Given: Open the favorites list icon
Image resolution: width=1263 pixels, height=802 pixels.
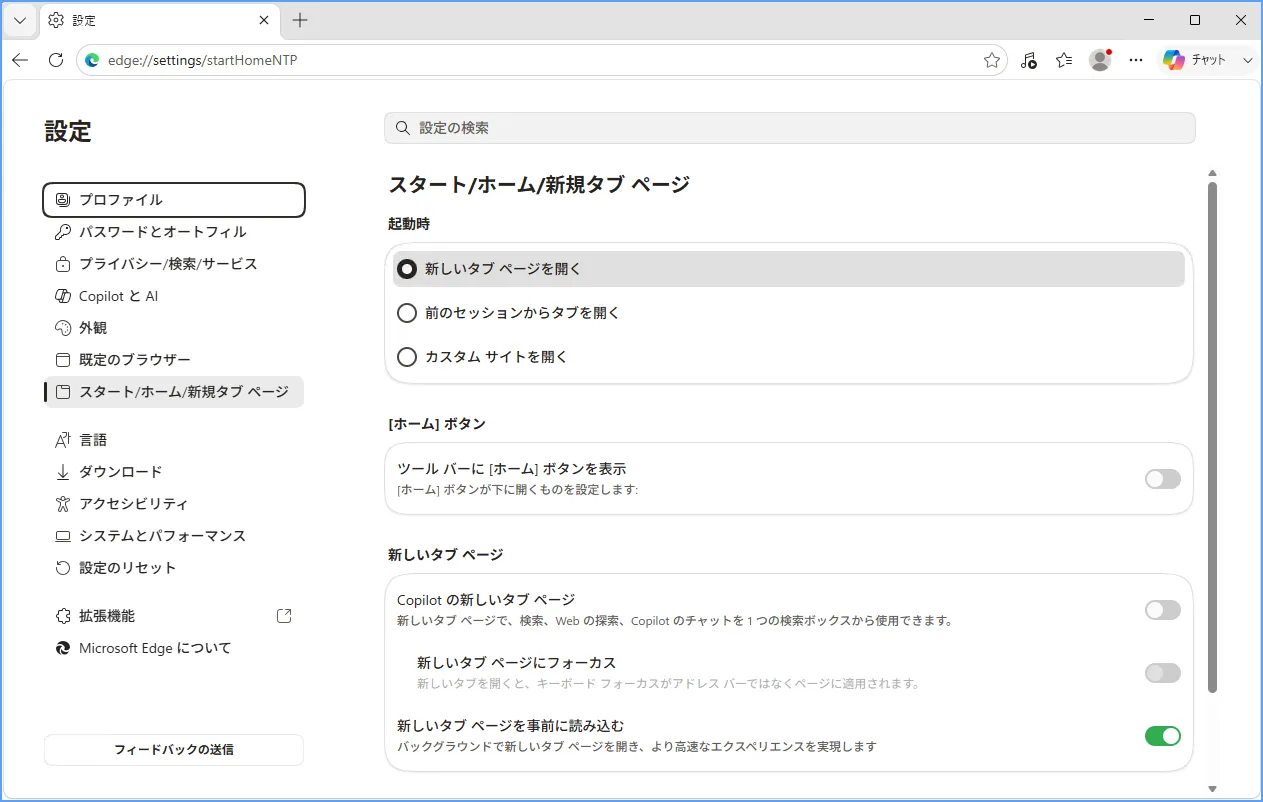Looking at the screenshot, I should pos(1064,60).
